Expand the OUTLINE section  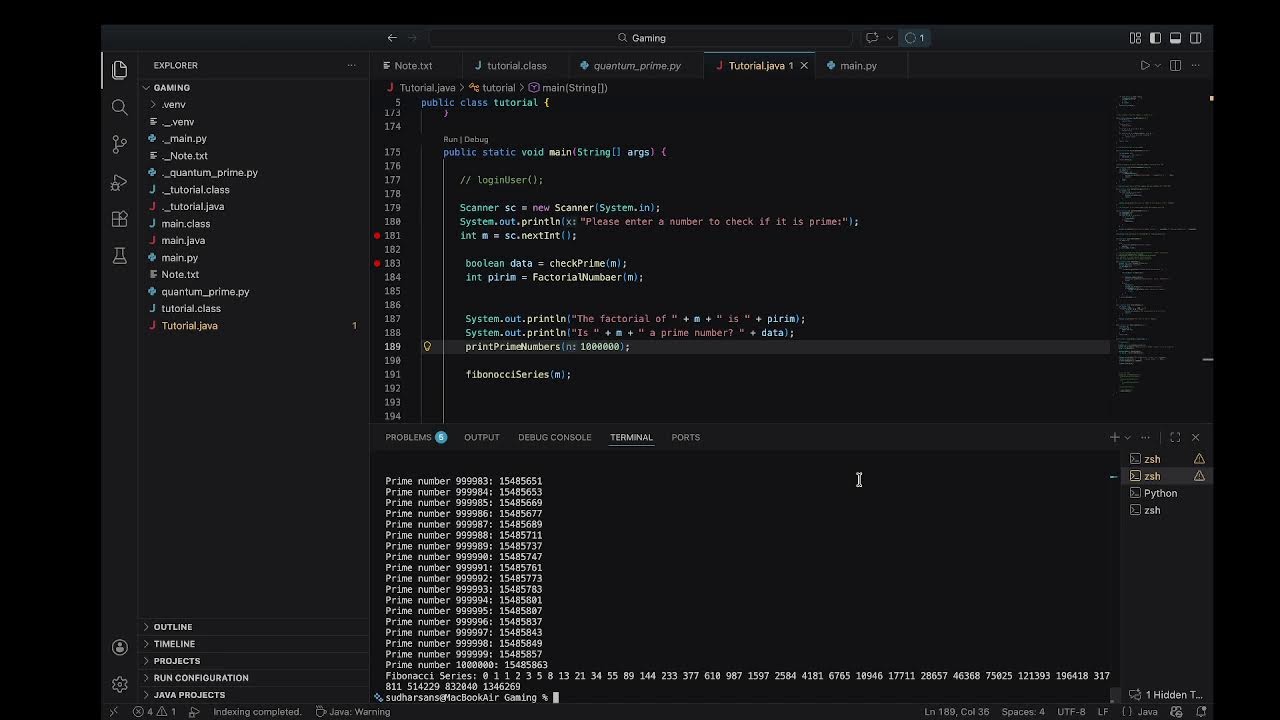255,627
